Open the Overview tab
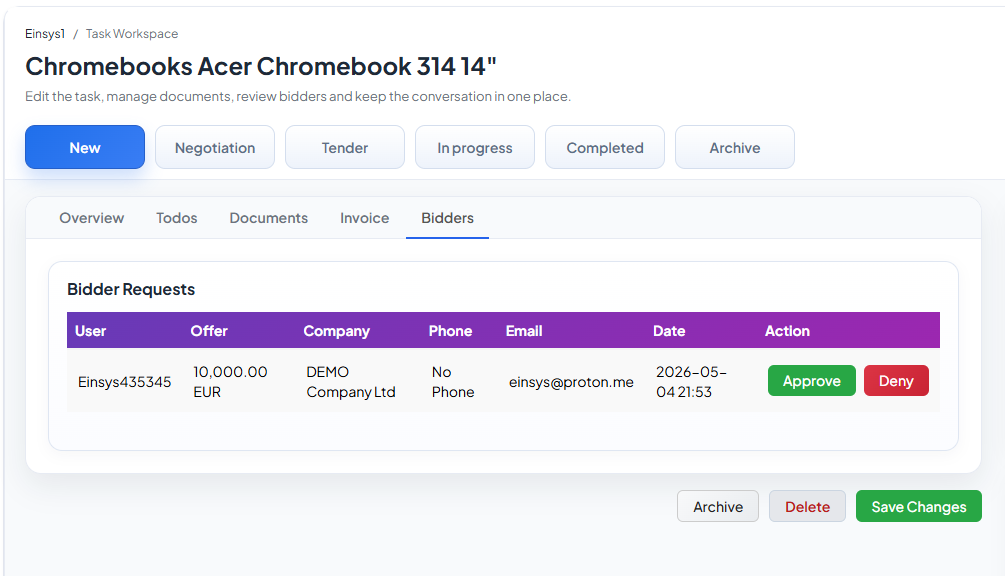The width and height of the screenshot is (1005, 576). 92,218
